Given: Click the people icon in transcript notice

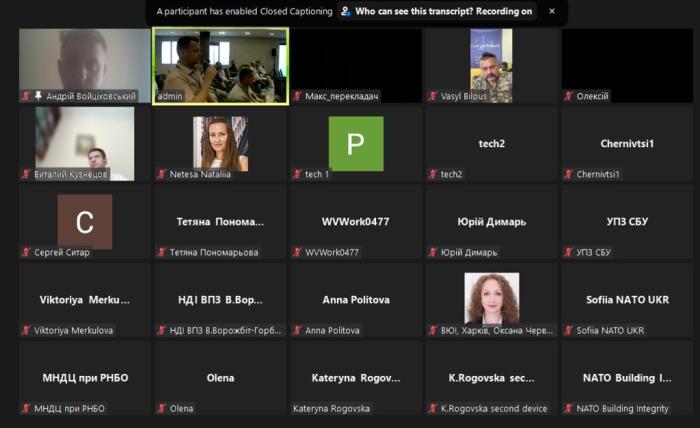Looking at the screenshot, I should tap(346, 12).
